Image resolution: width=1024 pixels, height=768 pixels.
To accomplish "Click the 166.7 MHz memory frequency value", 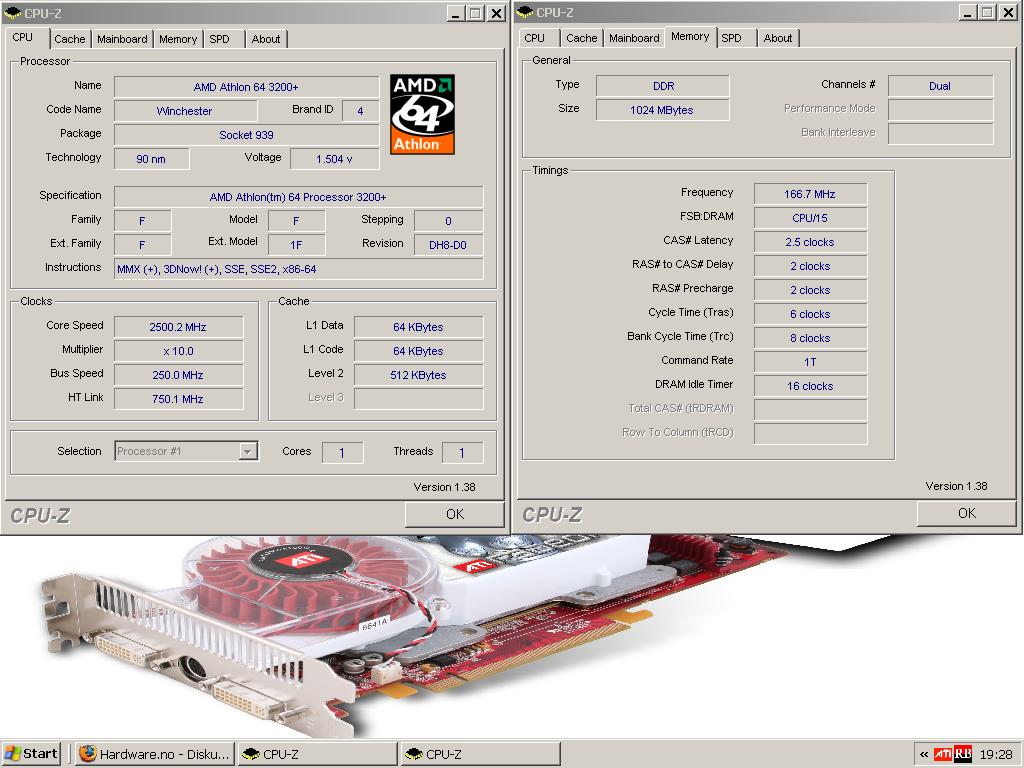I will coord(810,194).
